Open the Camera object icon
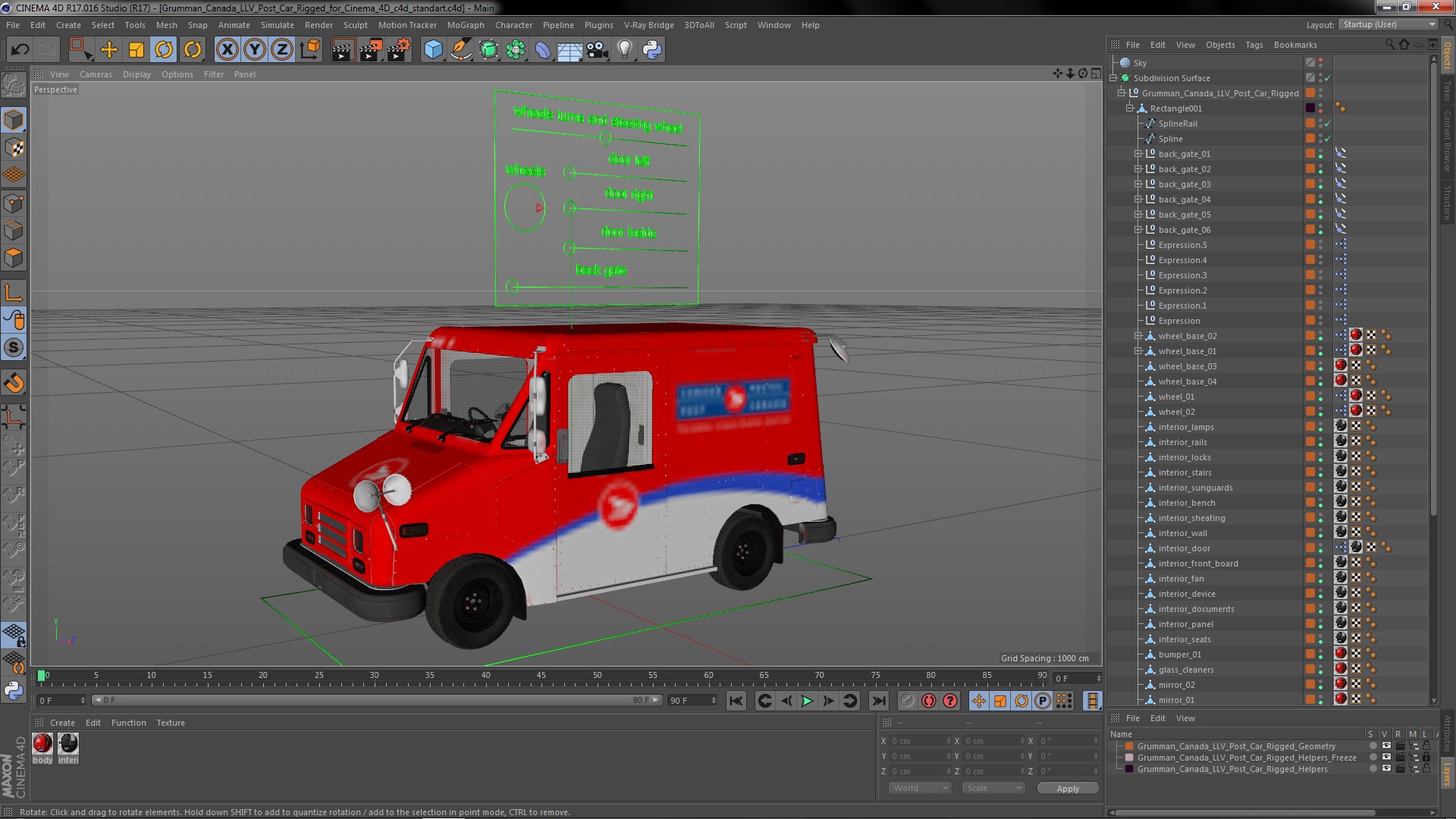Image resolution: width=1456 pixels, height=819 pixels. [597, 50]
